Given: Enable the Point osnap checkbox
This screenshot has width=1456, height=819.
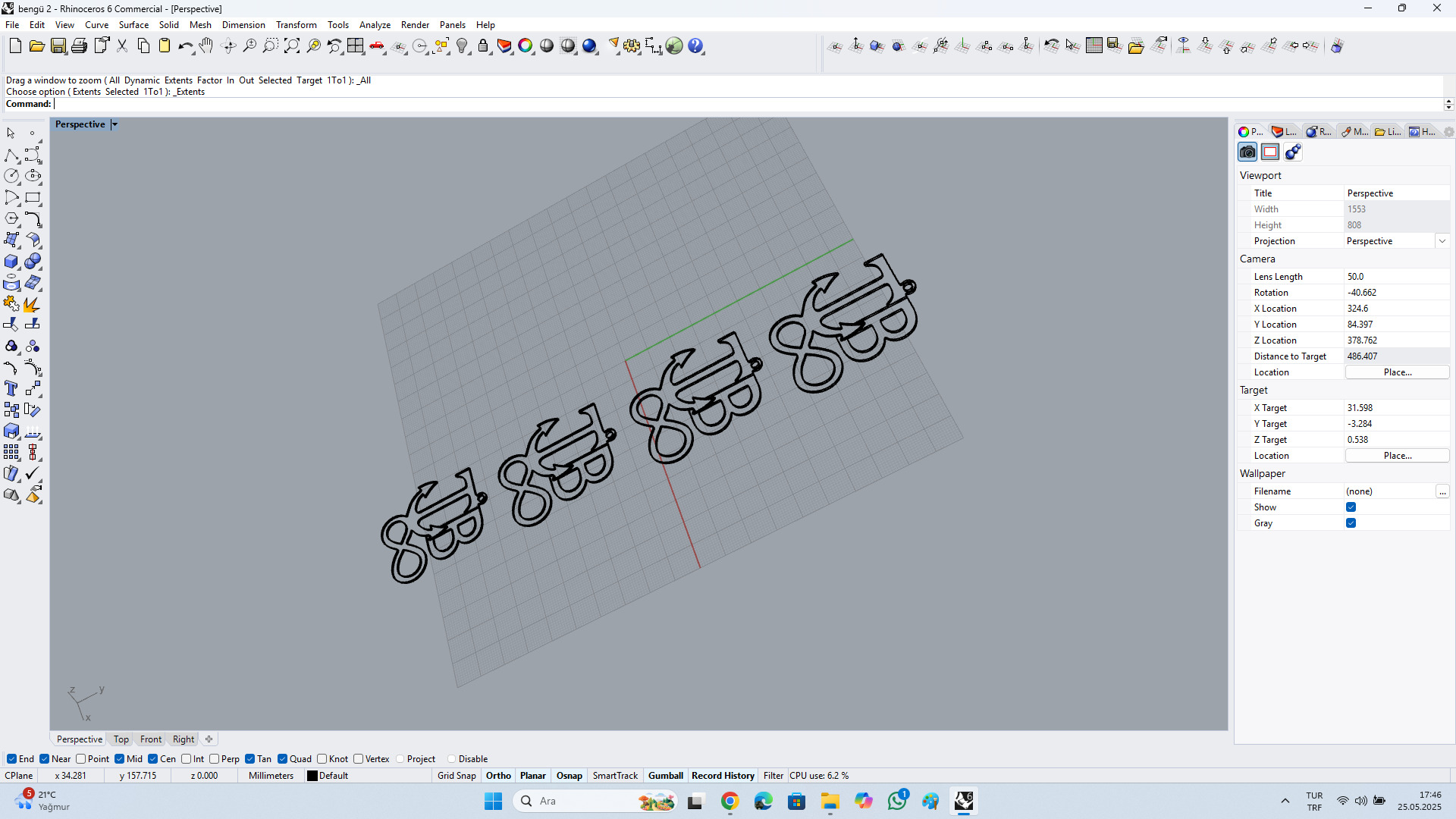Looking at the screenshot, I should coord(81,759).
